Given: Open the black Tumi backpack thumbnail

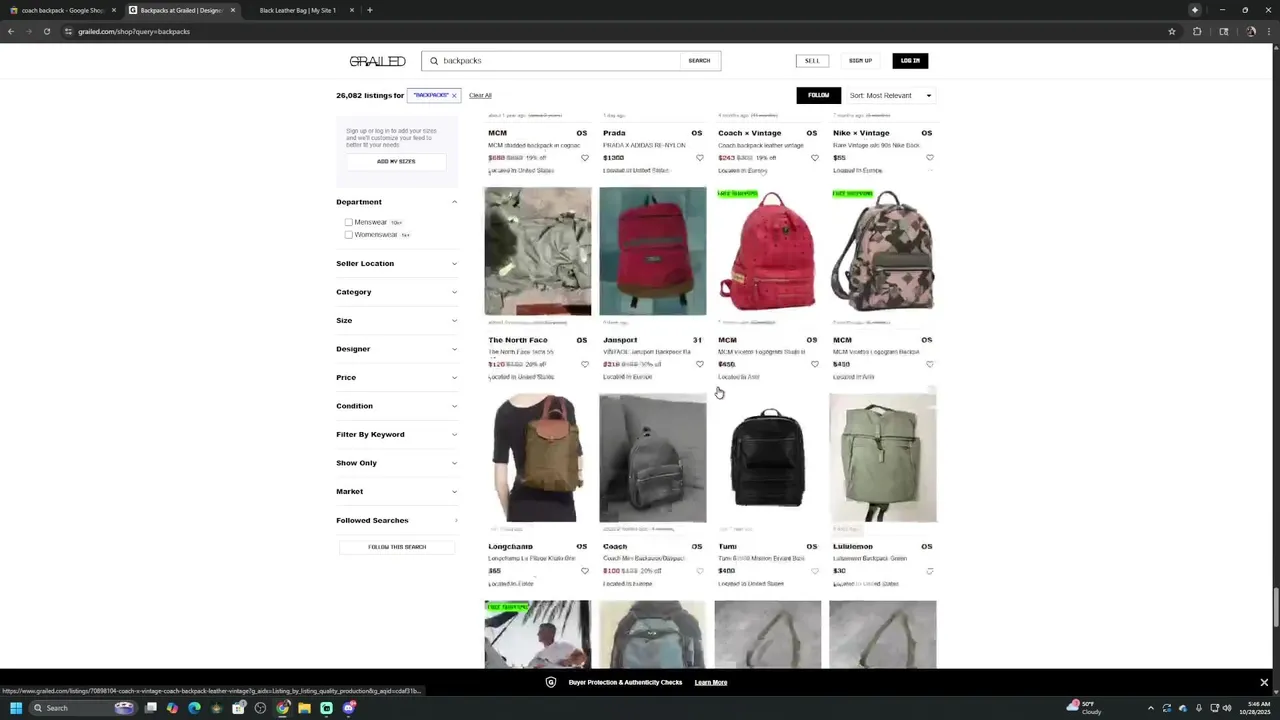Looking at the screenshot, I should click(768, 458).
